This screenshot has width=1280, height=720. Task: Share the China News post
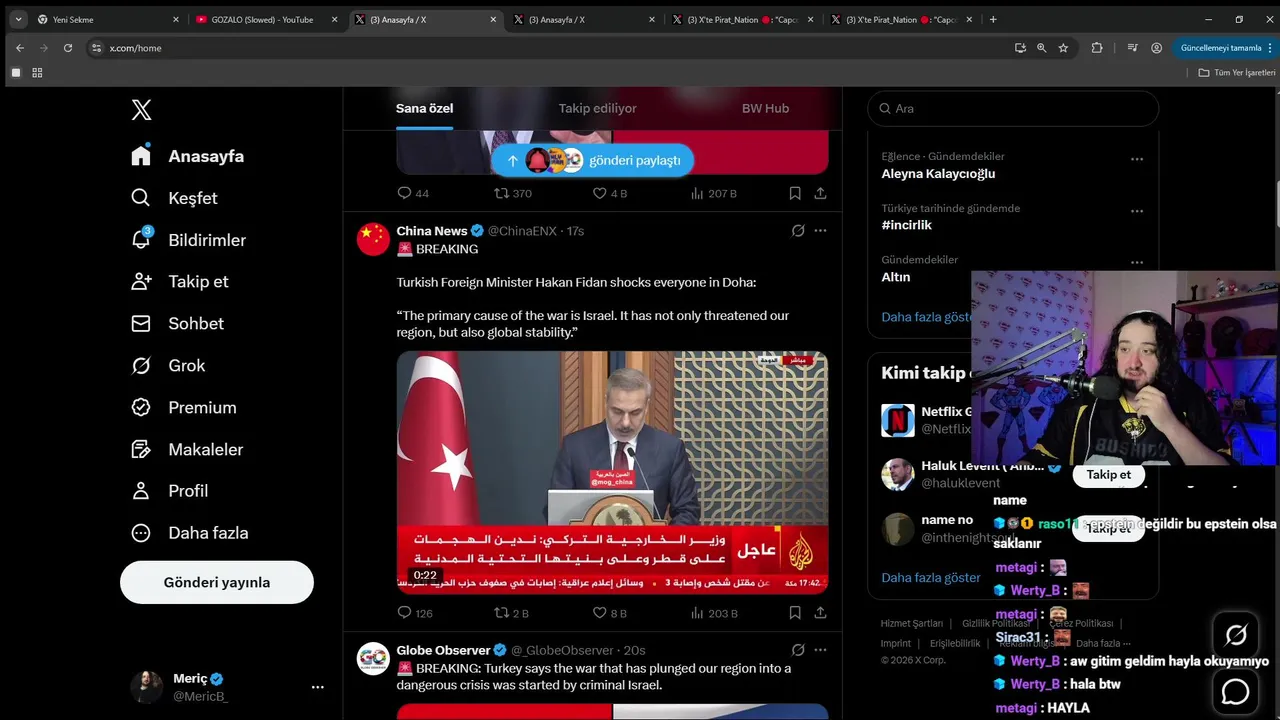tap(820, 613)
